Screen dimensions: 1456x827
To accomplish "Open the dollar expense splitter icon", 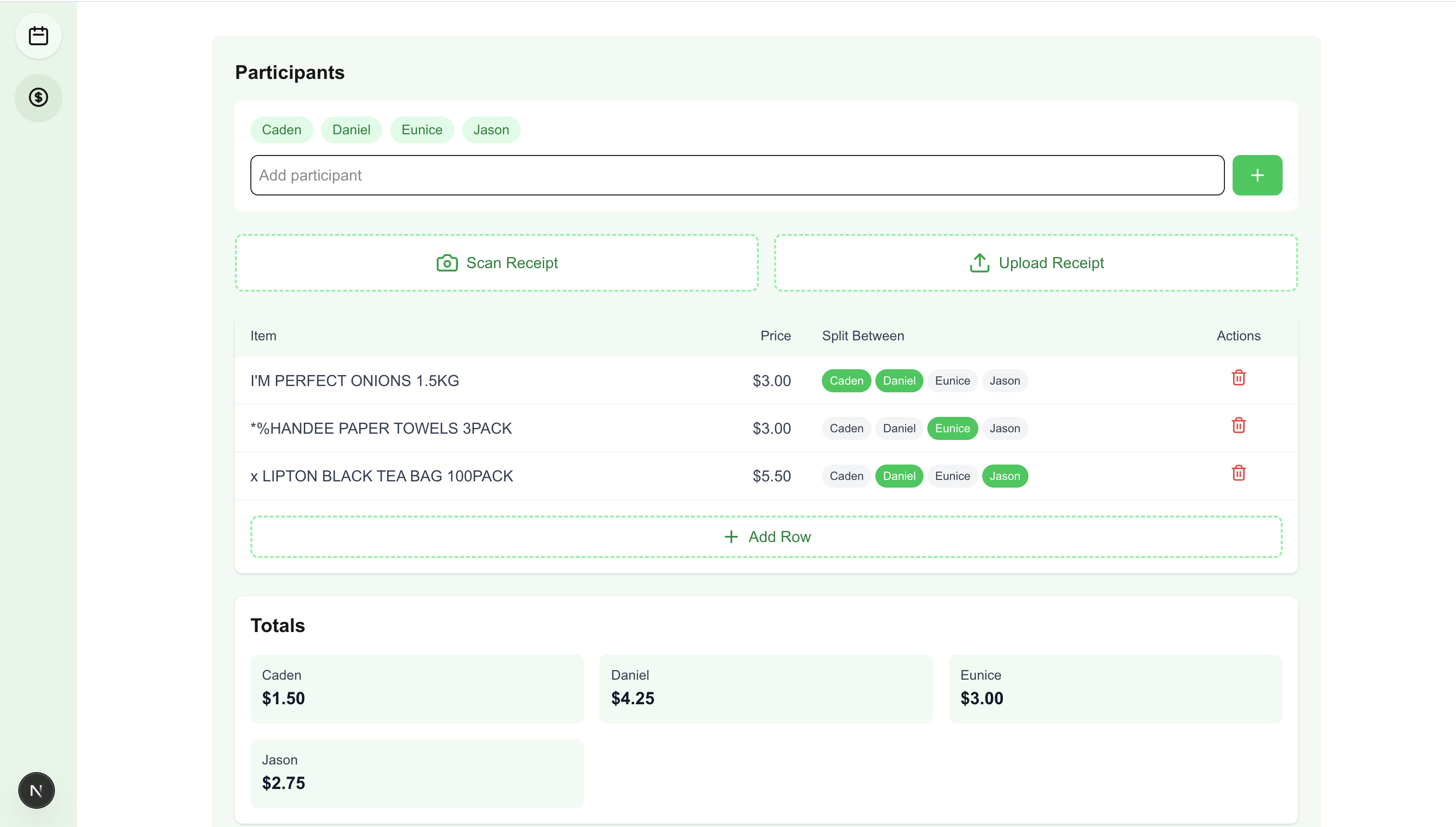I will click(38, 97).
